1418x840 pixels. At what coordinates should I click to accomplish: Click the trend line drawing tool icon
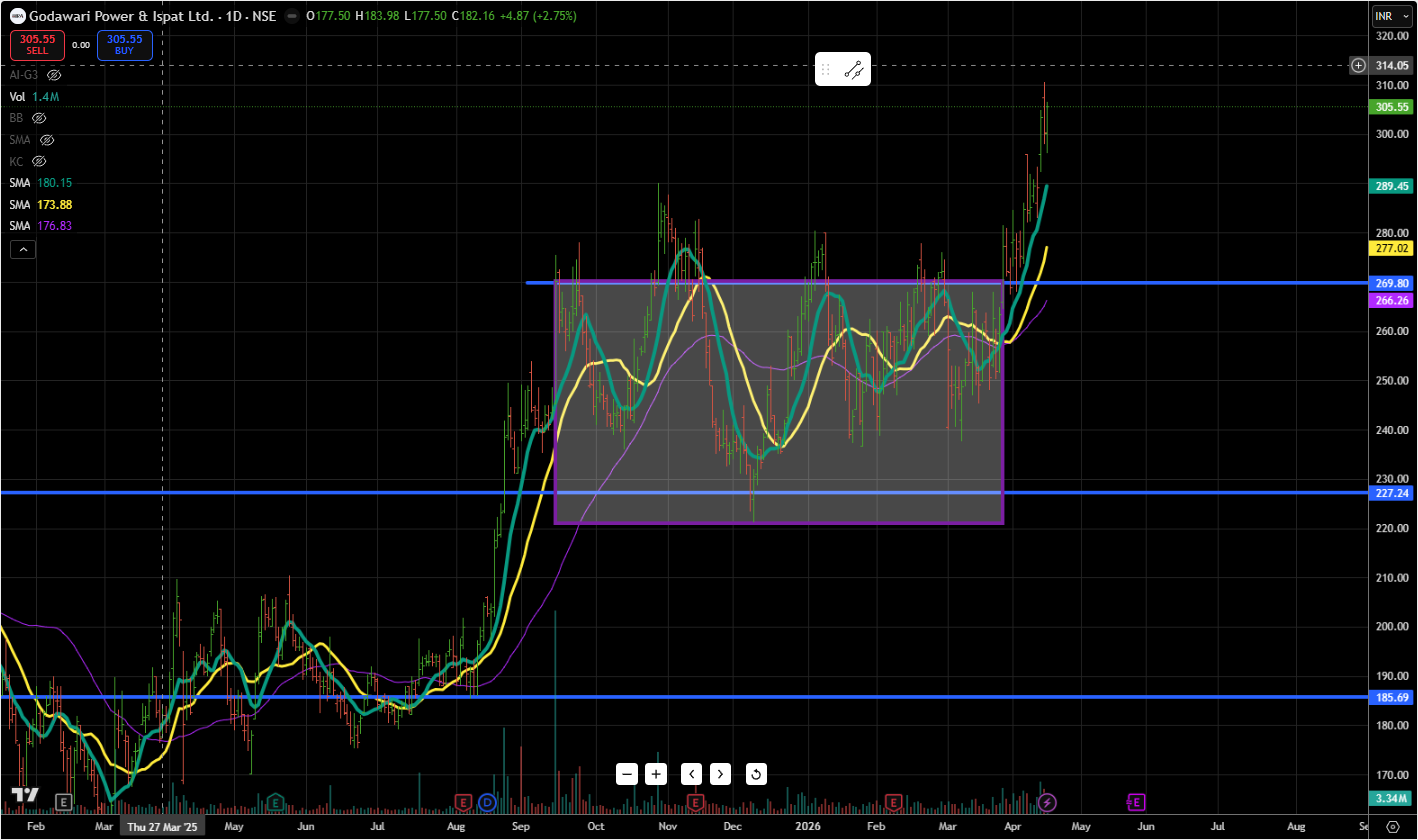click(x=854, y=69)
